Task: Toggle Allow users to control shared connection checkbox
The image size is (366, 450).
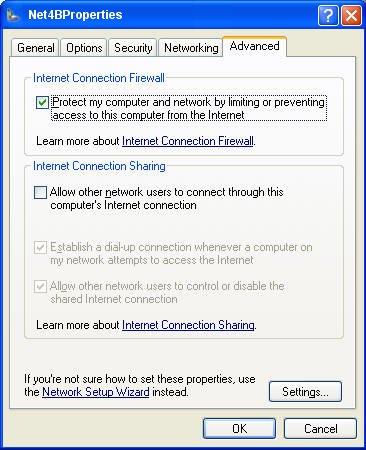Action: (x=40, y=286)
